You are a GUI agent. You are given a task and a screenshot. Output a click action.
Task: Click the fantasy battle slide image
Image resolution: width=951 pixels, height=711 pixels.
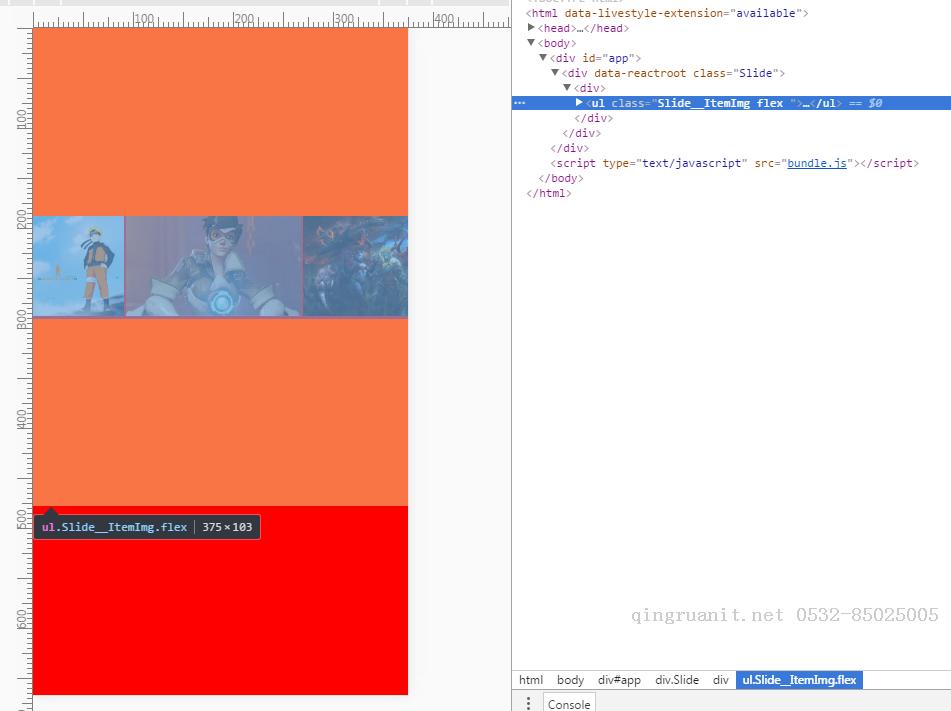click(x=355, y=266)
